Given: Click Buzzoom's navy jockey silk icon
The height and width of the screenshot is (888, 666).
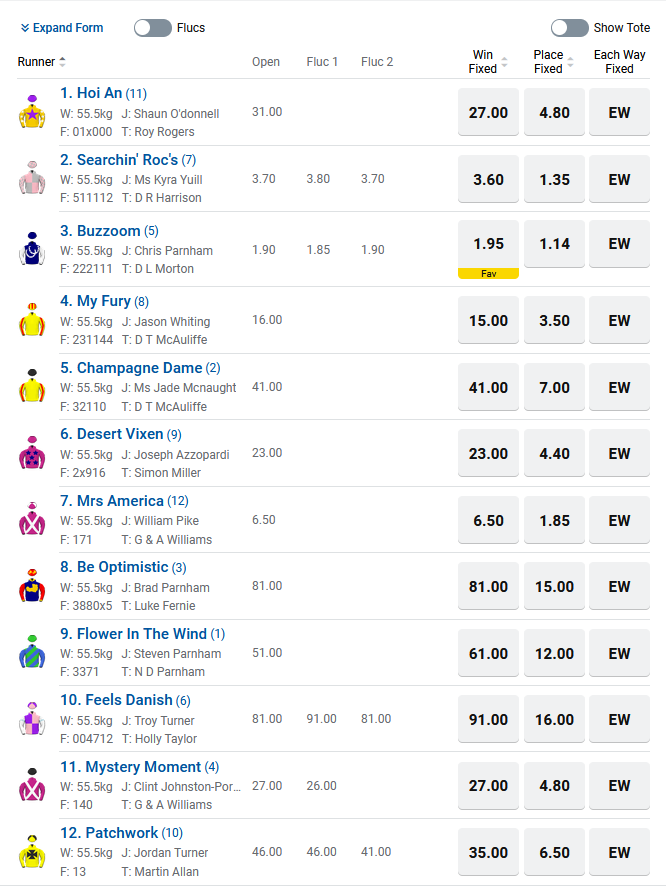Looking at the screenshot, I should click(x=32, y=249).
